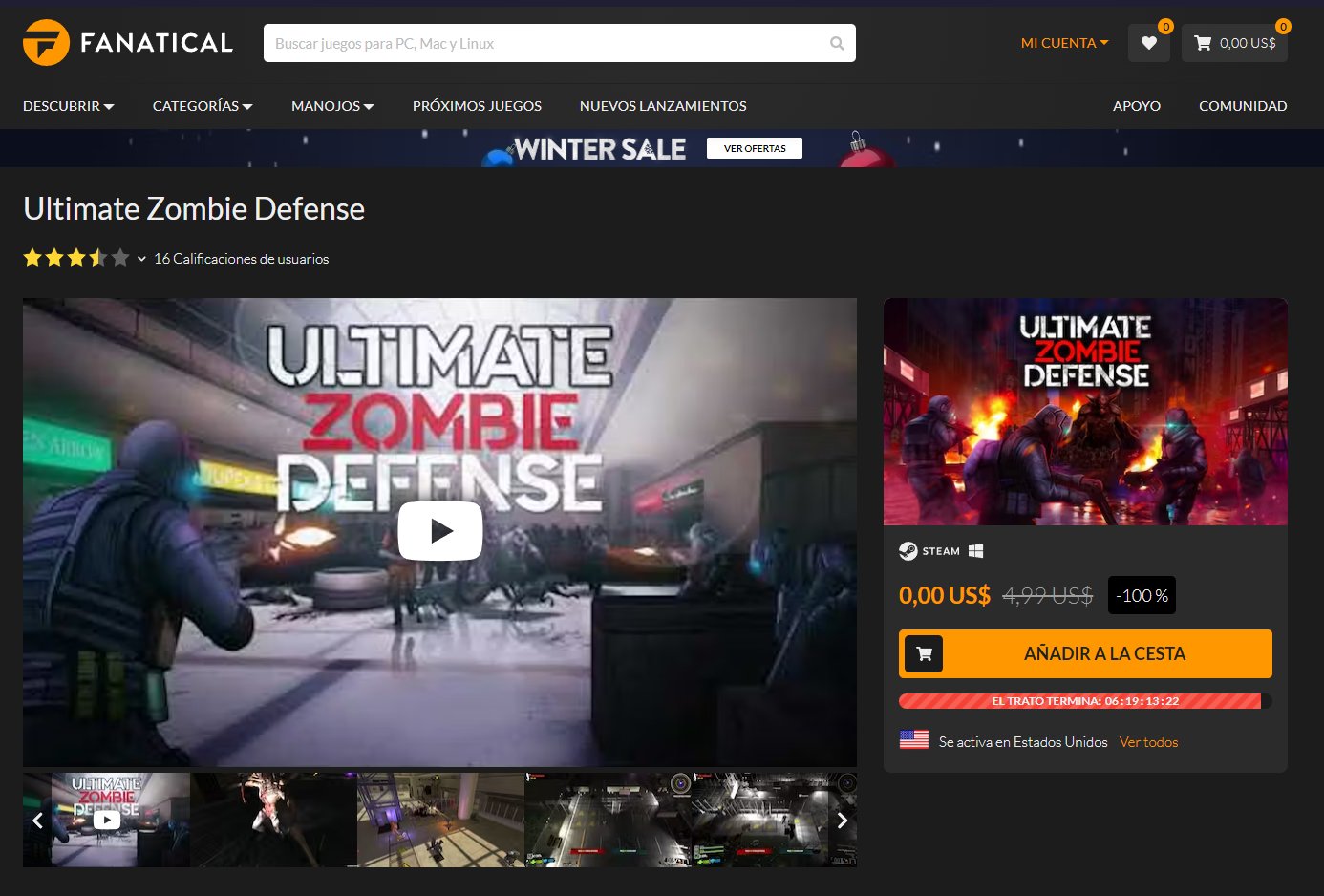Click the Fanatical logo
Image resolution: width=1324 pixels, height=896 pixels.
128,43
